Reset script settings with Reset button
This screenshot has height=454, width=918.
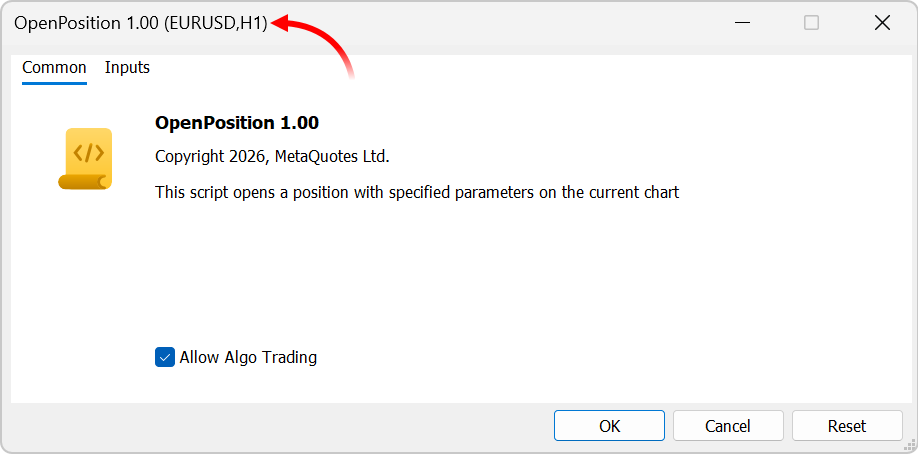(x=846, y=426)
